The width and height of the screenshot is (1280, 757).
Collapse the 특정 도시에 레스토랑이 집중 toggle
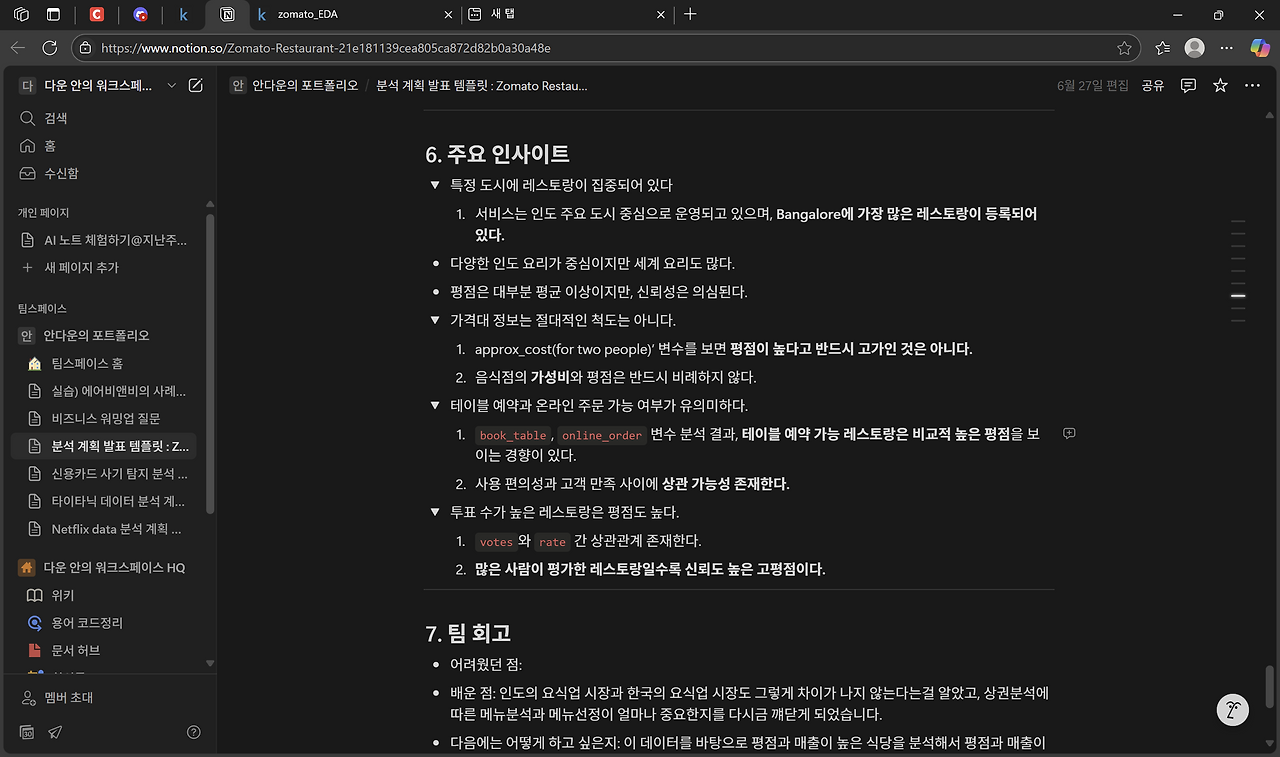click(x=434, y=184)
